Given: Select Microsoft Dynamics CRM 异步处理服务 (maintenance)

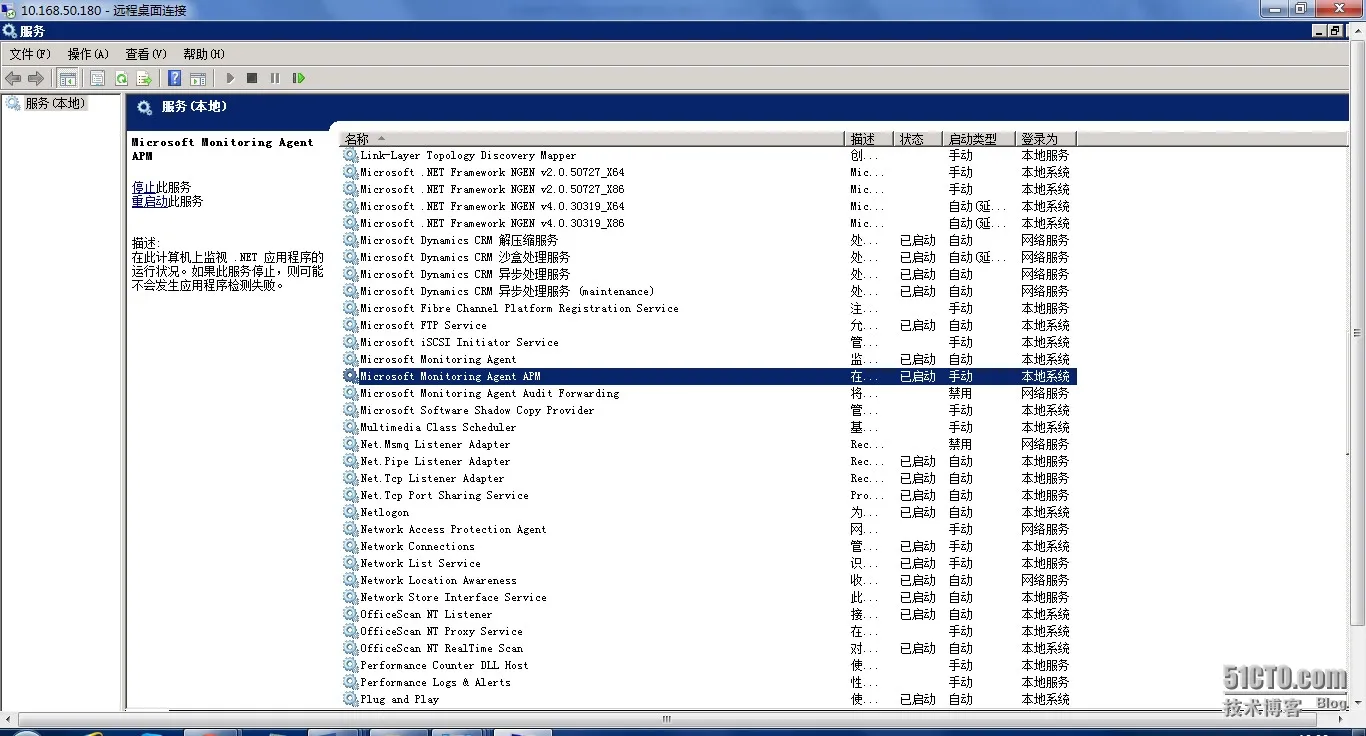Looking at the screenshot, I should click(709, 291).
